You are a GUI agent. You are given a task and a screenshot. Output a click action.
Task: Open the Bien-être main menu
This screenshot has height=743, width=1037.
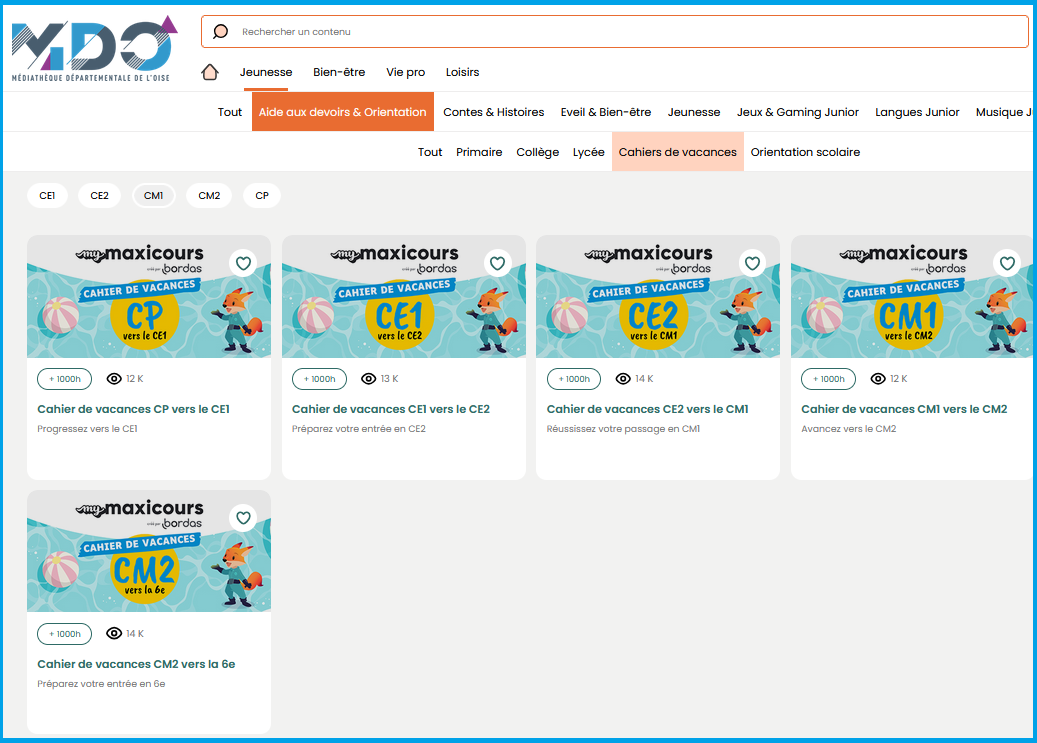(x=339, y=72)
